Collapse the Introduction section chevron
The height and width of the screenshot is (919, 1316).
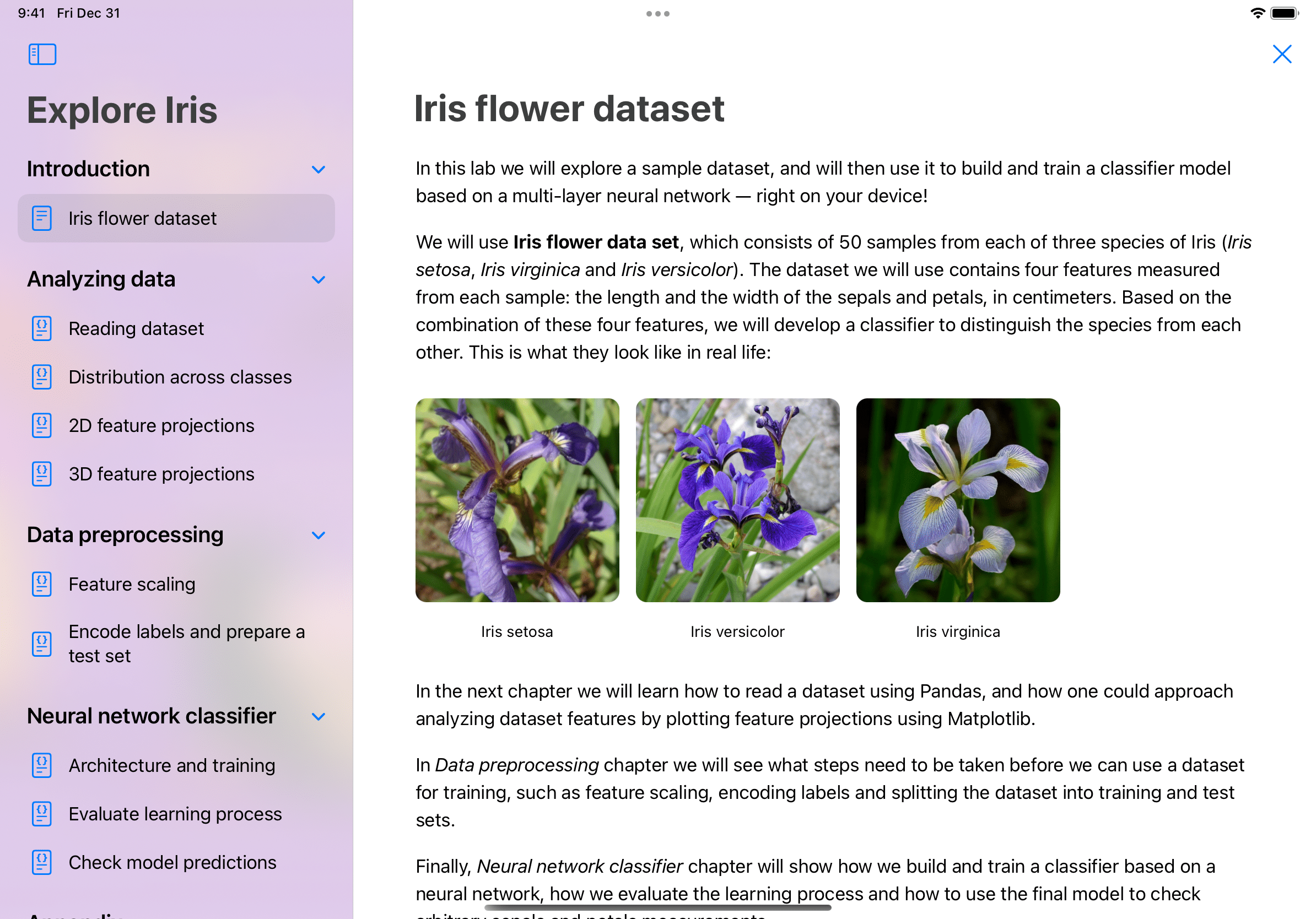tap(318, 170)
